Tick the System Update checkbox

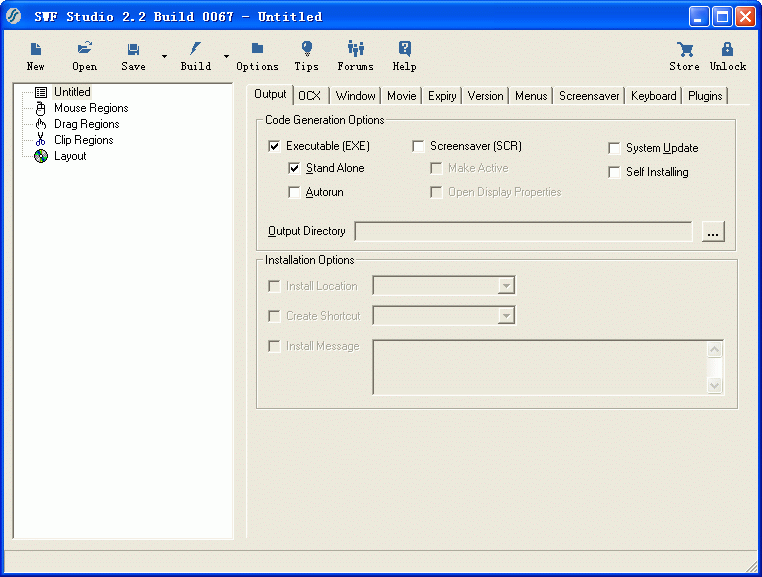[x=614, y=148]
